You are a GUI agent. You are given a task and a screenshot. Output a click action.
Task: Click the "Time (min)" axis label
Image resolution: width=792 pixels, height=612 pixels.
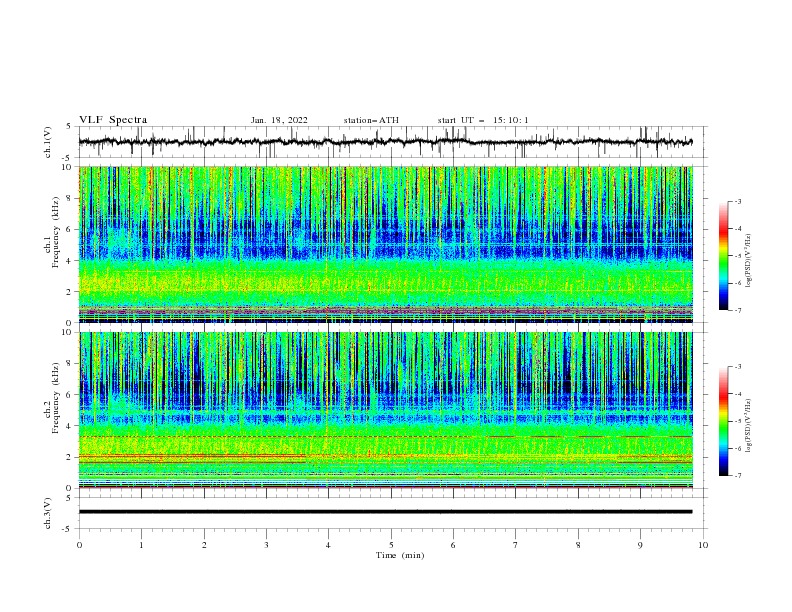[x=400, y=555]
